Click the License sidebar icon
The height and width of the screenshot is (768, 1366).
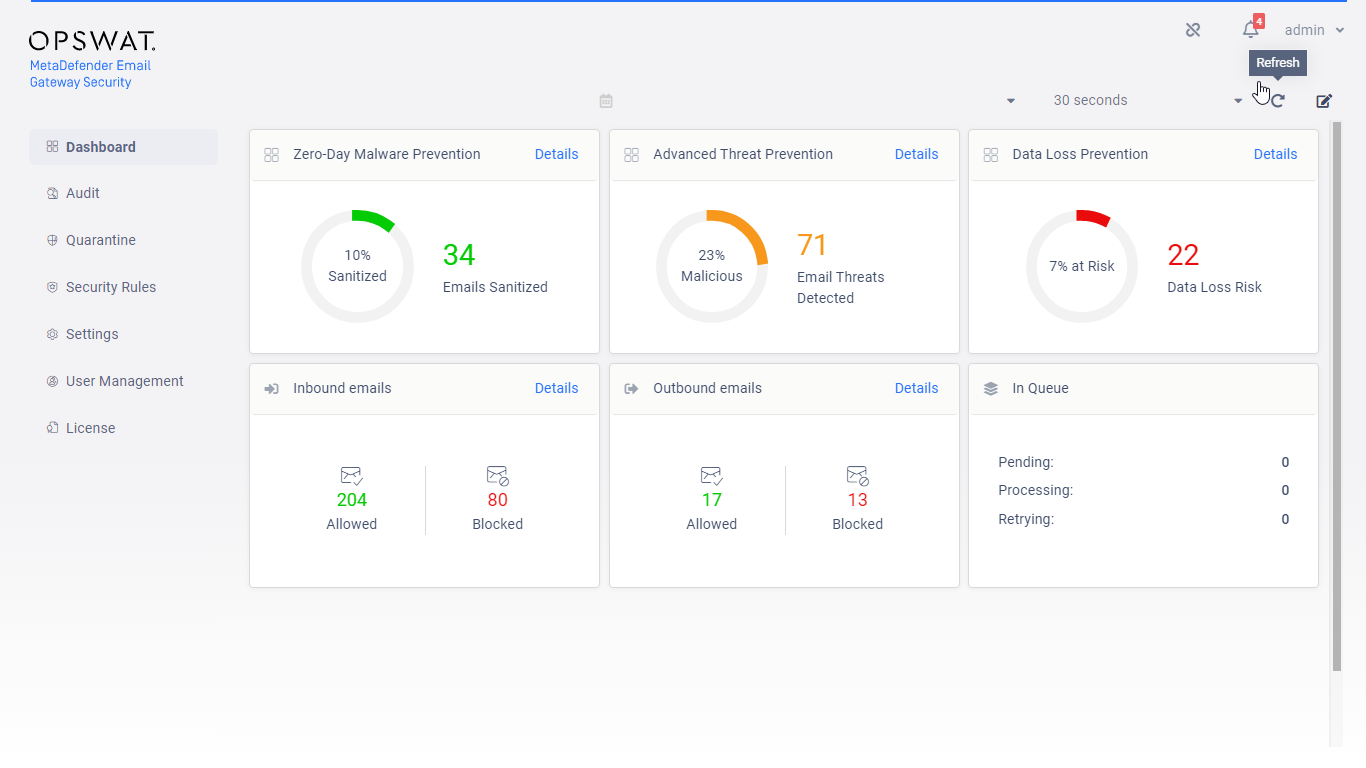click(52, 428)
